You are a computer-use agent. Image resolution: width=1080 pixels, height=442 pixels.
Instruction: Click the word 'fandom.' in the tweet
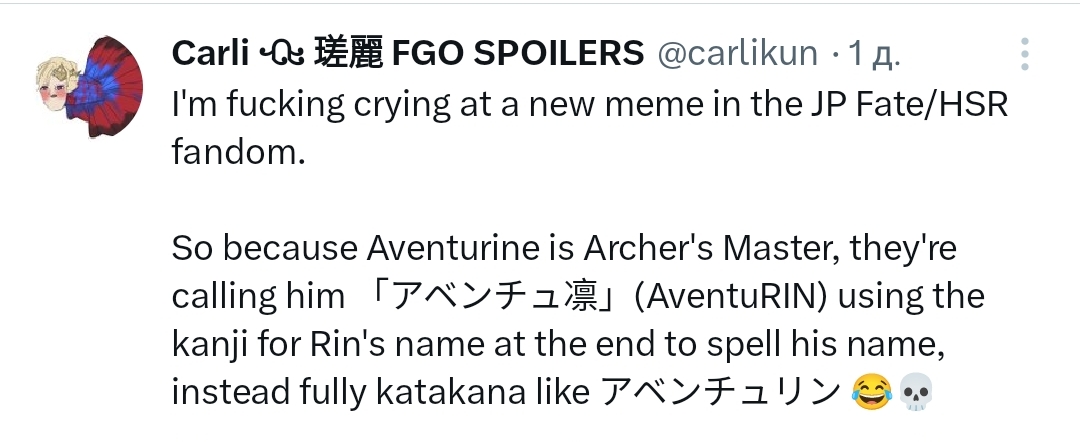pos(238,152)
